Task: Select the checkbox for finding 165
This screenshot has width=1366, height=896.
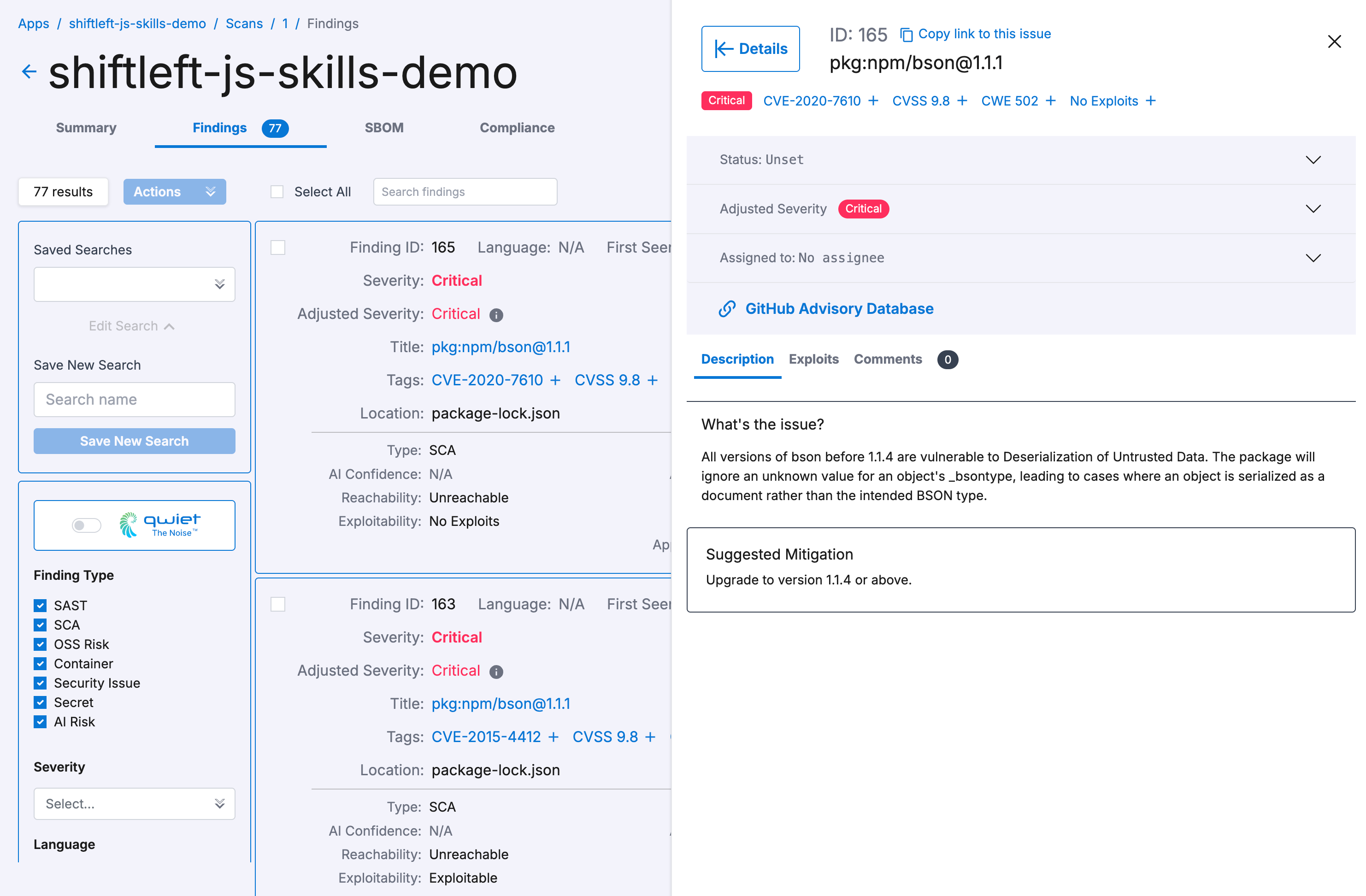Action: tap(278, 248)
